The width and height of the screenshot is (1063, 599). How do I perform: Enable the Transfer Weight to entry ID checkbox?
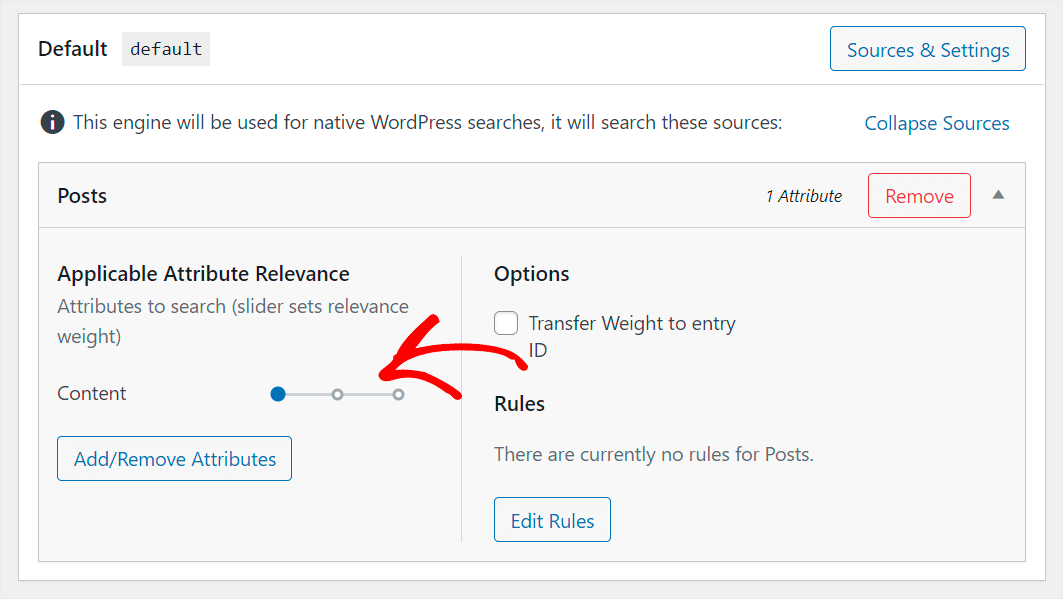click(506, 323)
